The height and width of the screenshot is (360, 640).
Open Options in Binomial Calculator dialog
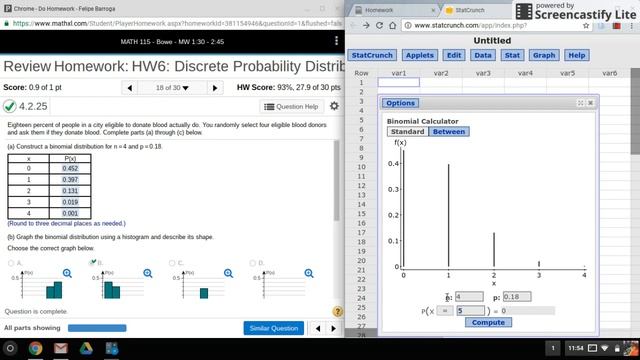tap(400, 103)
